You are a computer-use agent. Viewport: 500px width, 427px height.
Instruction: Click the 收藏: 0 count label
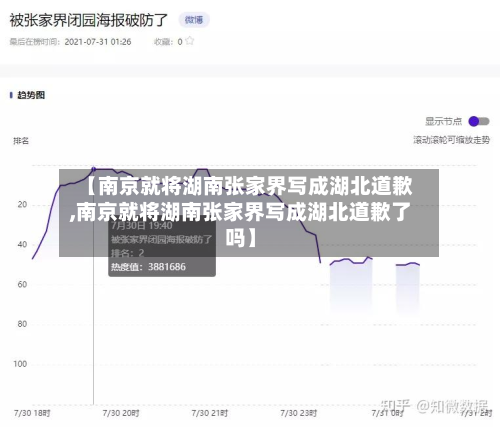click(x=168, y=42)
